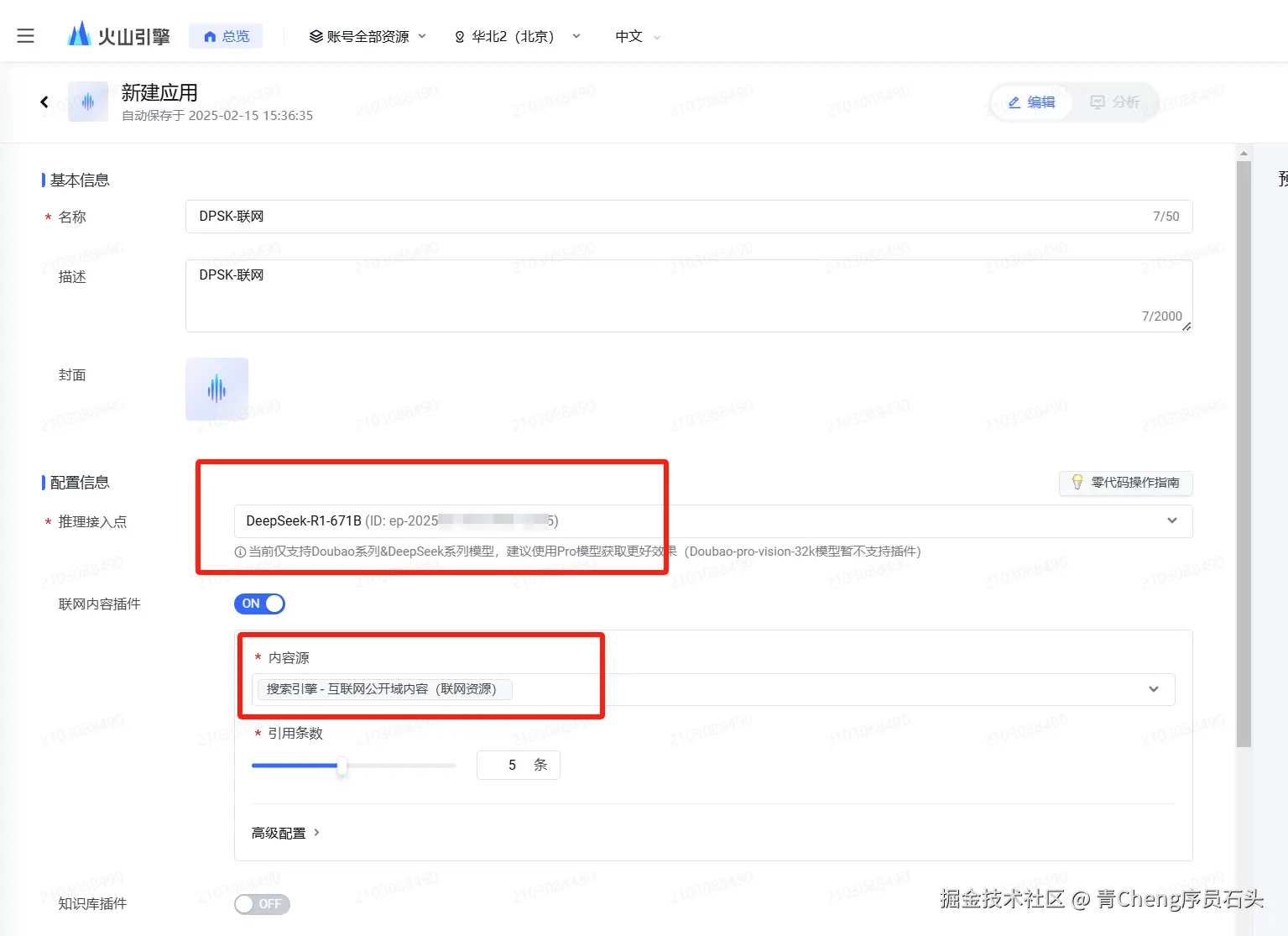Image resolution: width=1288 pixels, height=936 pixels.
Task: Open the 推理接入点 endpoint dropdown
Action: click(713, 521)
